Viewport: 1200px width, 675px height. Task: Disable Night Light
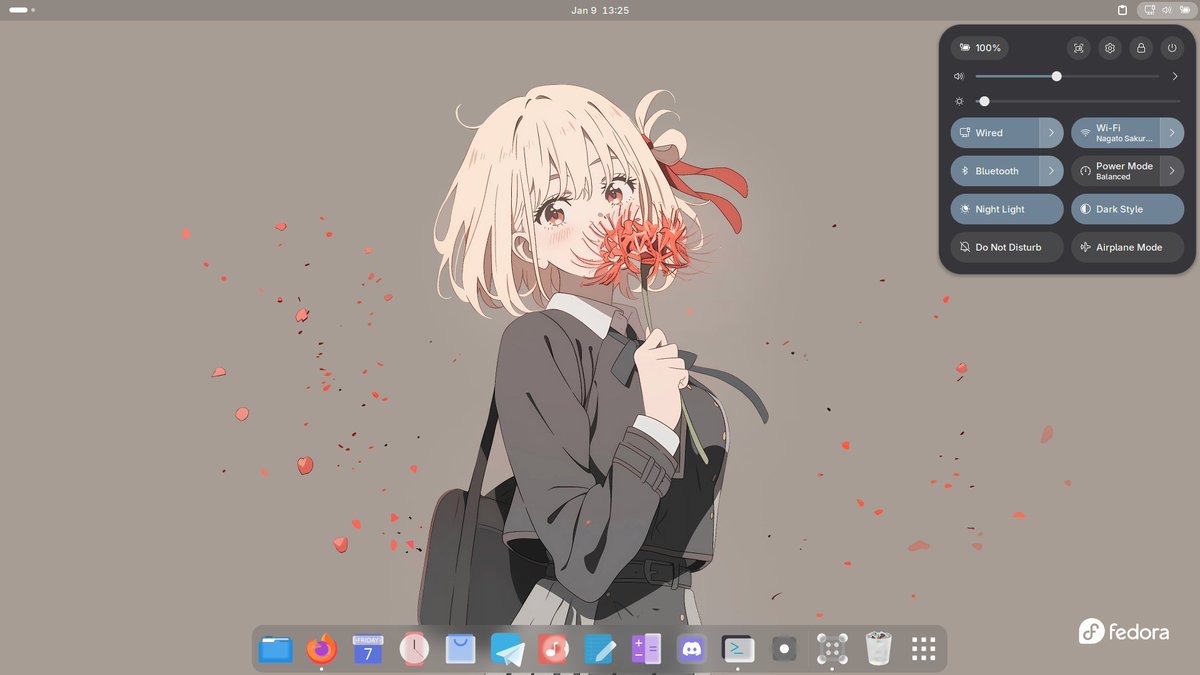[x=1007, y=209]
